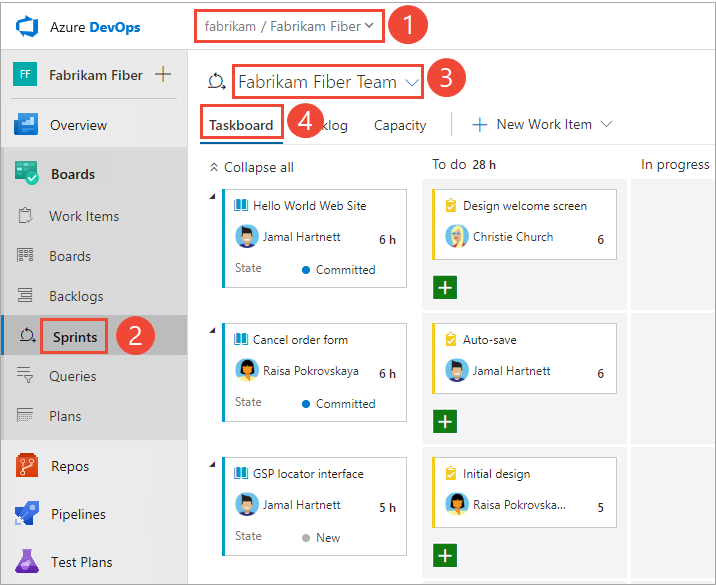Open Queries in the sidebar
Viewport: 716px width, 585px height.
pyautogui.click(x=73, y=376)
